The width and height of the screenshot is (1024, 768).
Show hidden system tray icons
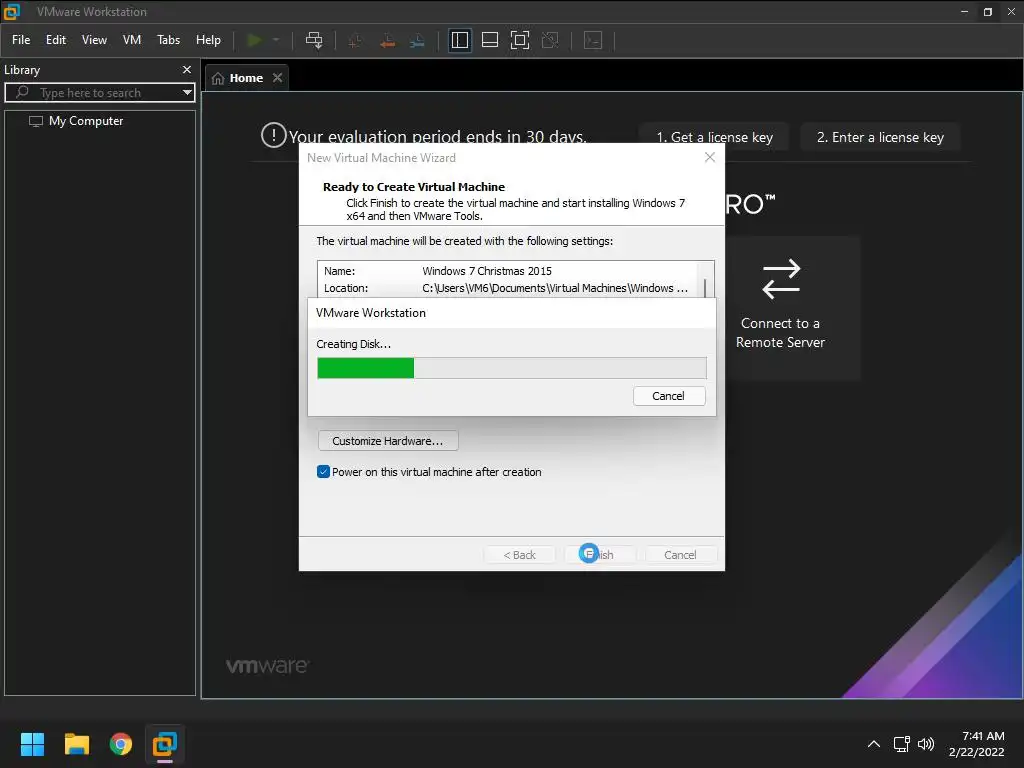coord(874,744)
